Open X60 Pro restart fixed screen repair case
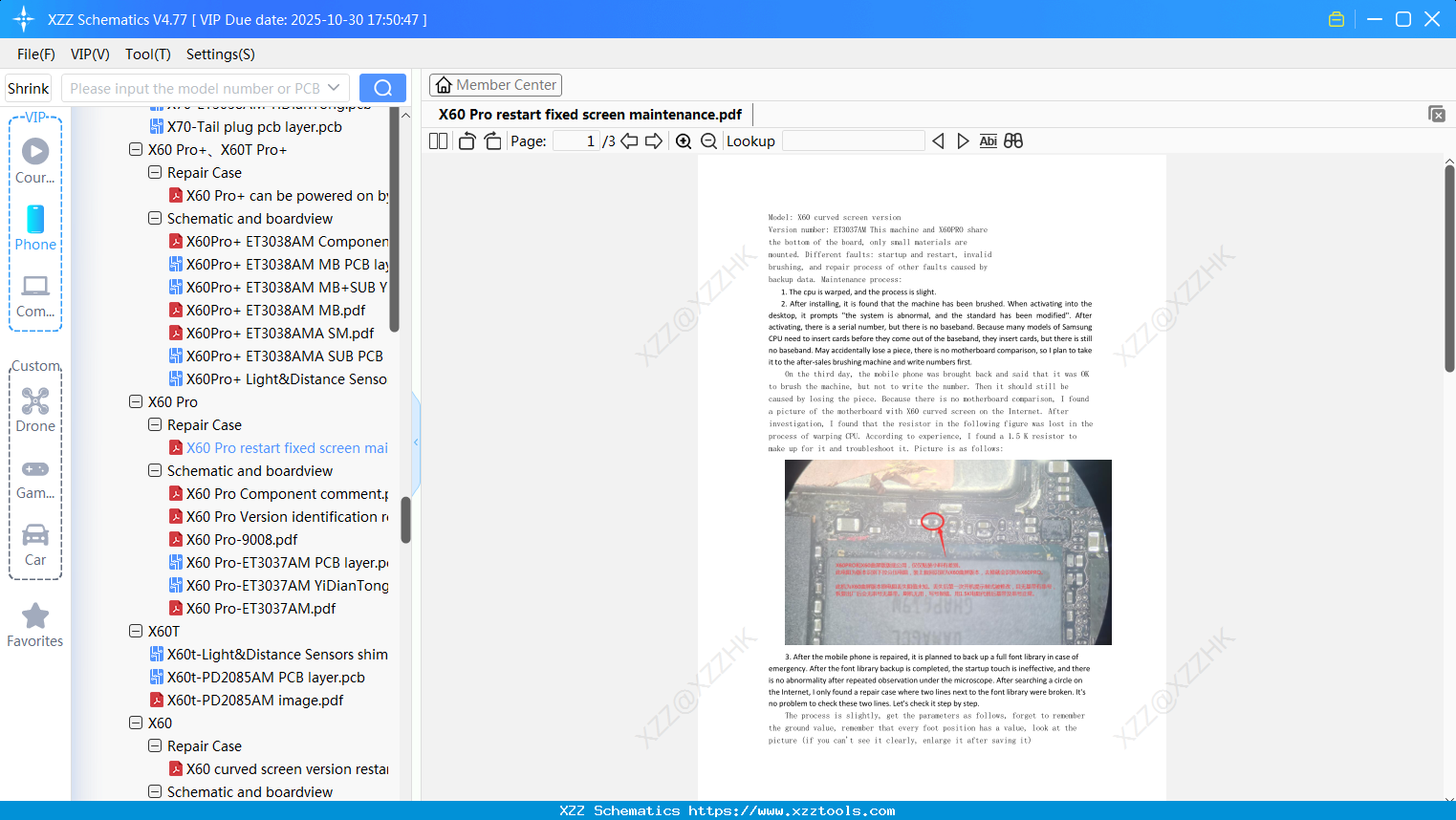The image size is (1456, 820). [278, 448]
